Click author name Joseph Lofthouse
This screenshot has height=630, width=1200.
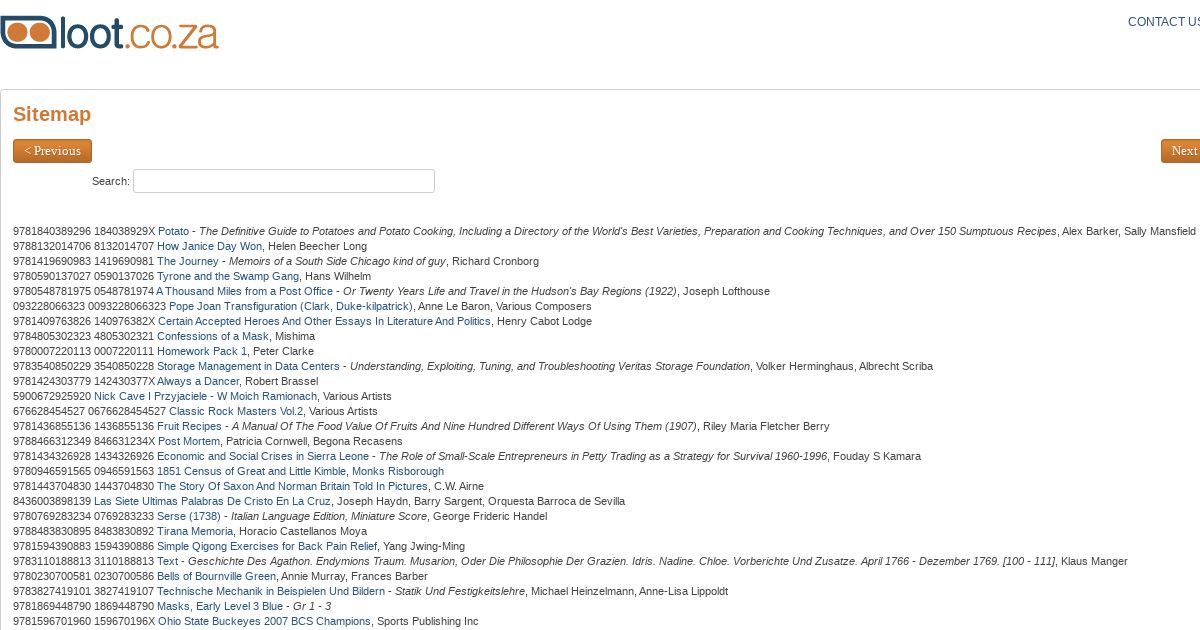(x=728, y=291)
